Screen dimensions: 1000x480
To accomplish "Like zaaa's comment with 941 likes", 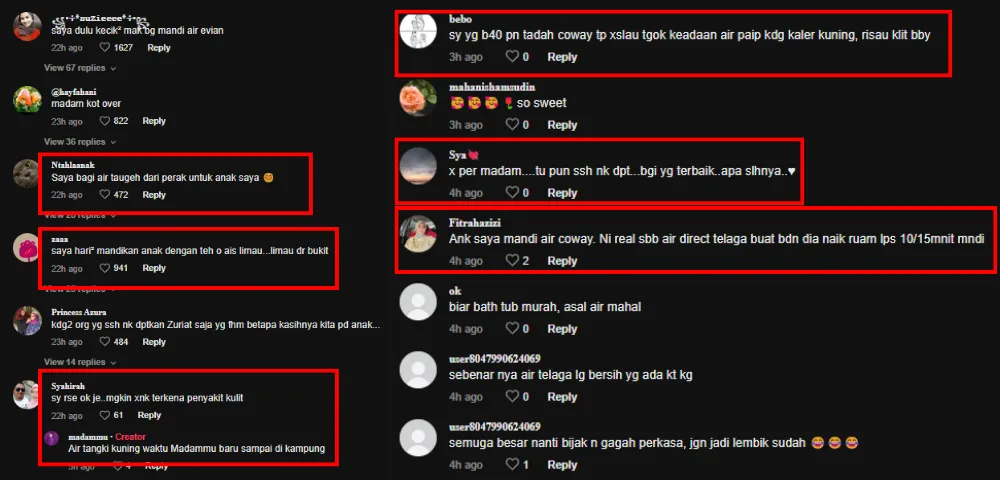I will pyautogui.click(x=105, y=268).
